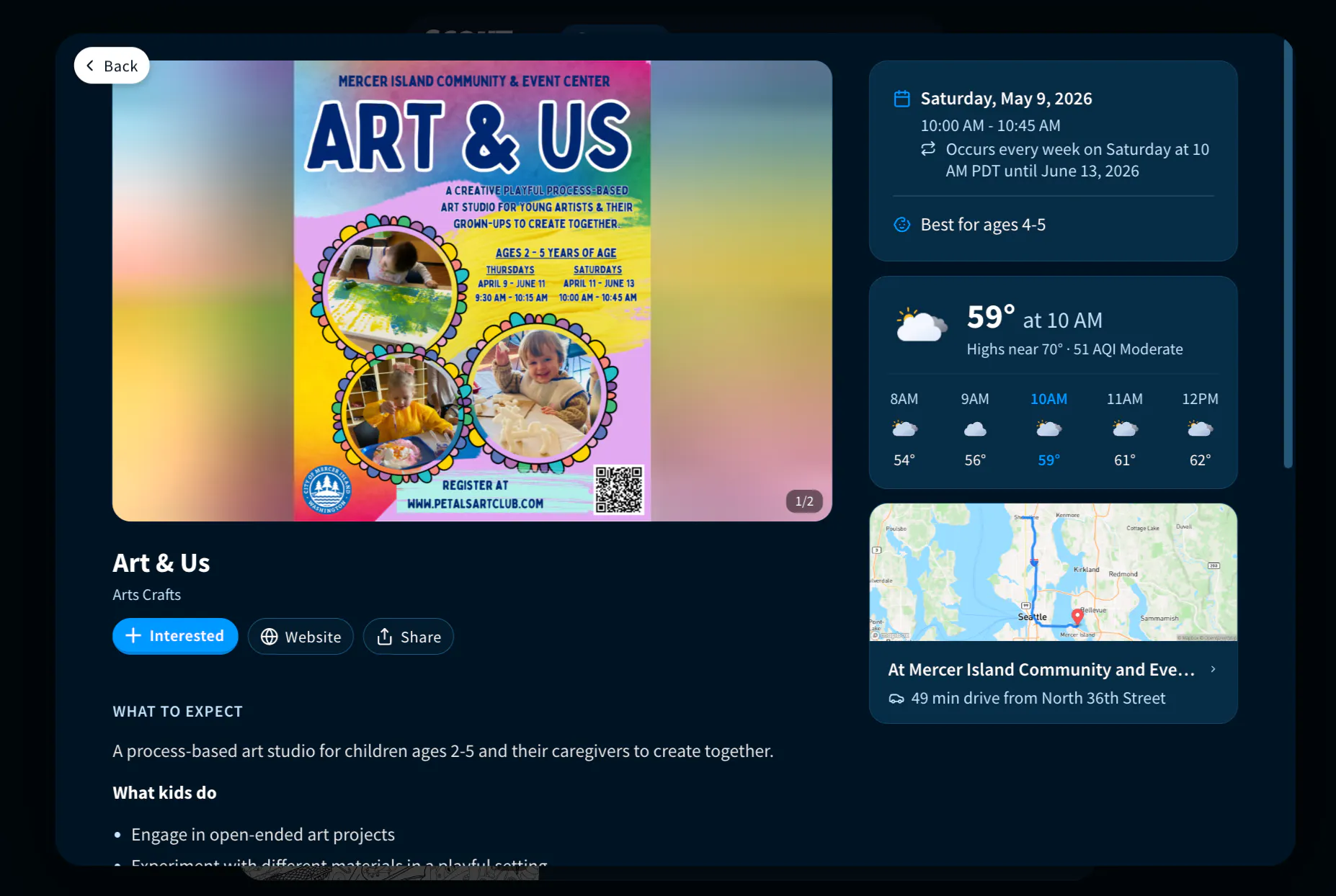Screen dimensions: 1336x896
Task: Click "Highs near 70° · 51 AQI Moderate" text
Action: (1075, 349)
